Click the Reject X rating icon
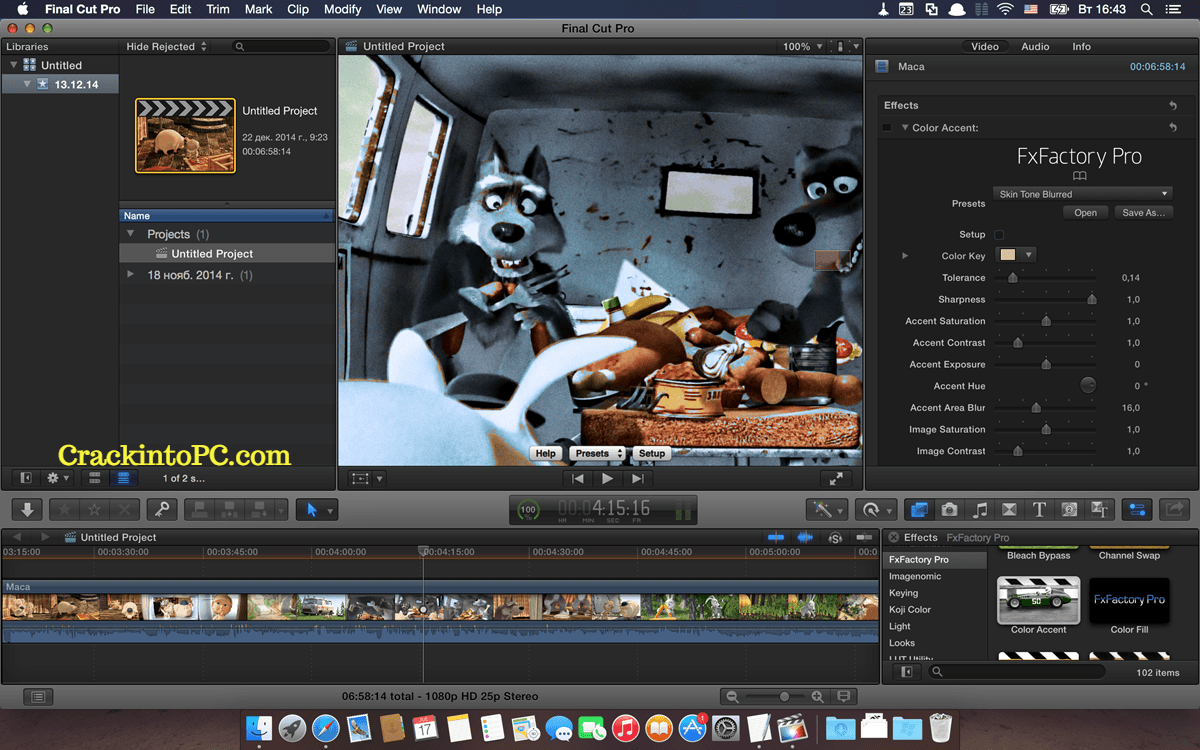 click(x=124, y=509)
